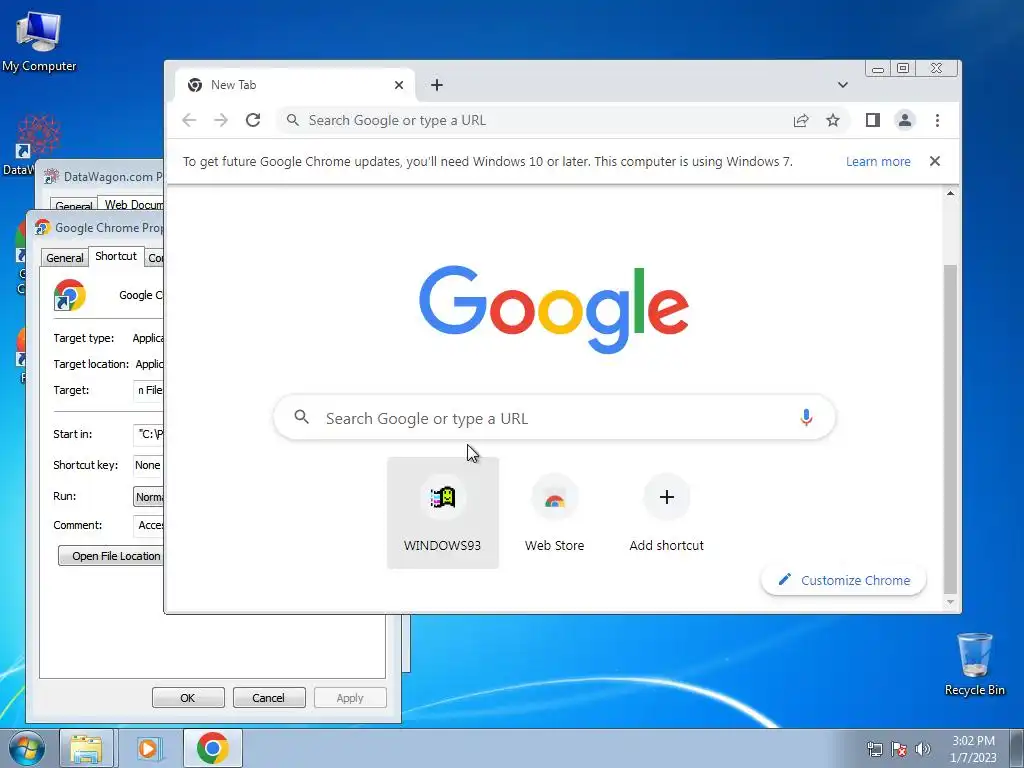The width and height of the screenshot is (1024, 768).
Task: Open a new Chrome tab with plus
Action: coord(437,85)
